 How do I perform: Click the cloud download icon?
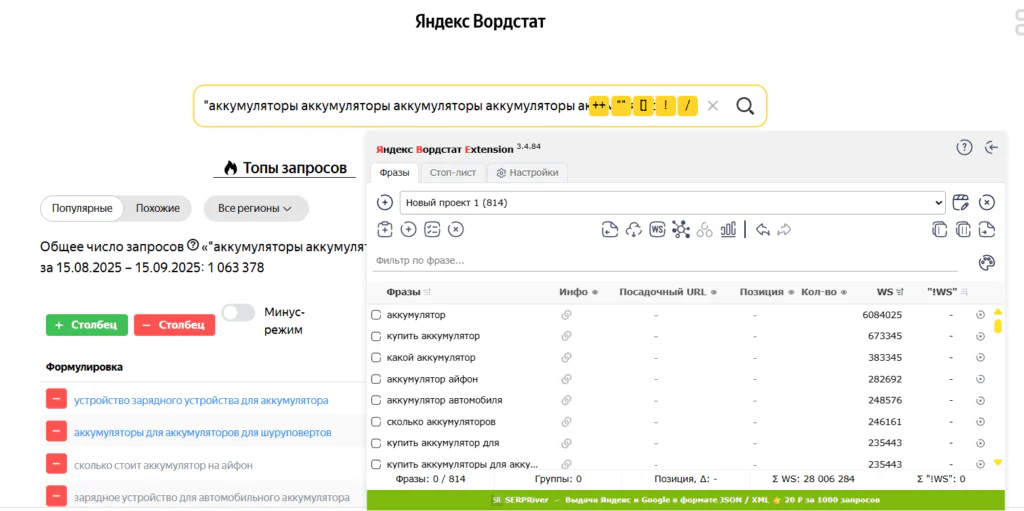click(633, 229)
